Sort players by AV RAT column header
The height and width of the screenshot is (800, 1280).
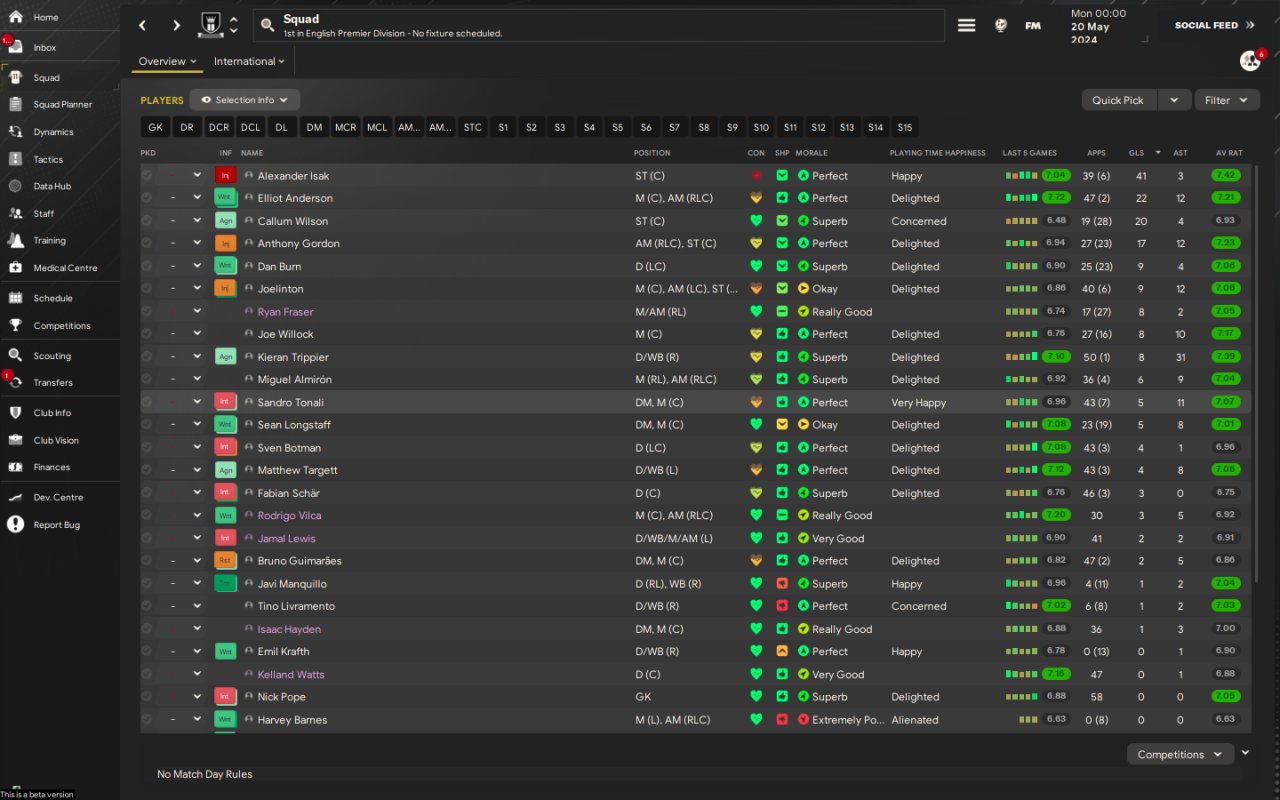[1228, 153]
